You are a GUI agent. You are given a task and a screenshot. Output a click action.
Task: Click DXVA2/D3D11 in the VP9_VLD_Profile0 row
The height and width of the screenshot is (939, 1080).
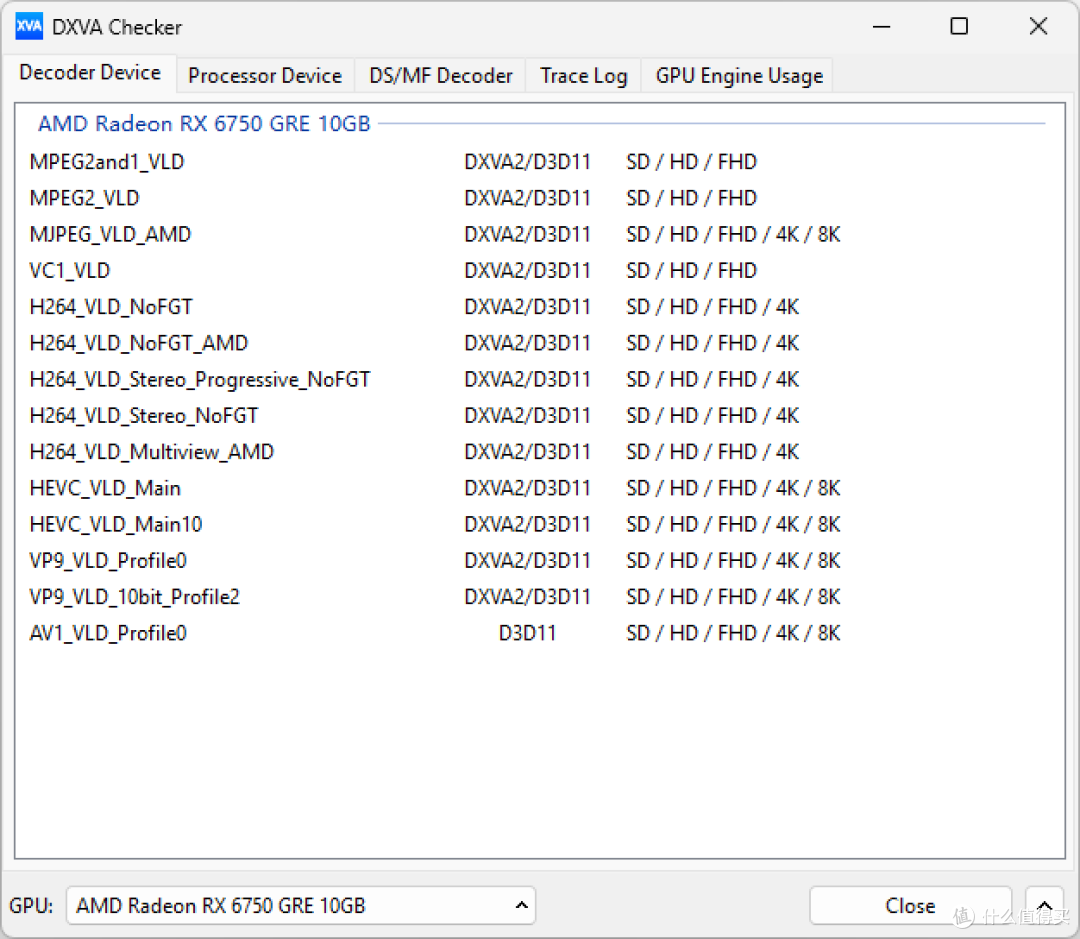pyautogui.click(x=527, y=561)
